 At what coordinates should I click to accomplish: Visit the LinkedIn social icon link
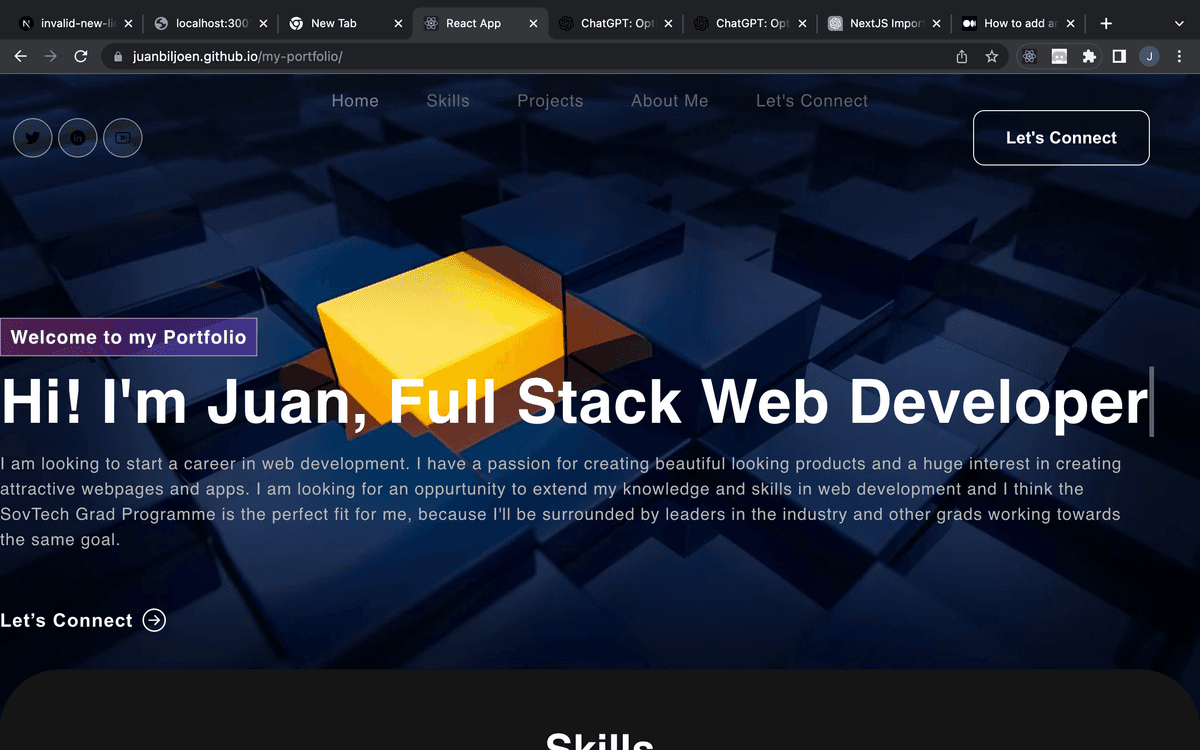[78, 138]
